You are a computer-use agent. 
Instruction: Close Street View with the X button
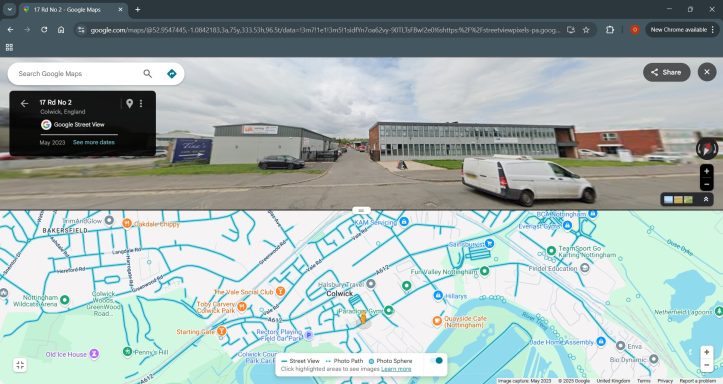[707, 72]
